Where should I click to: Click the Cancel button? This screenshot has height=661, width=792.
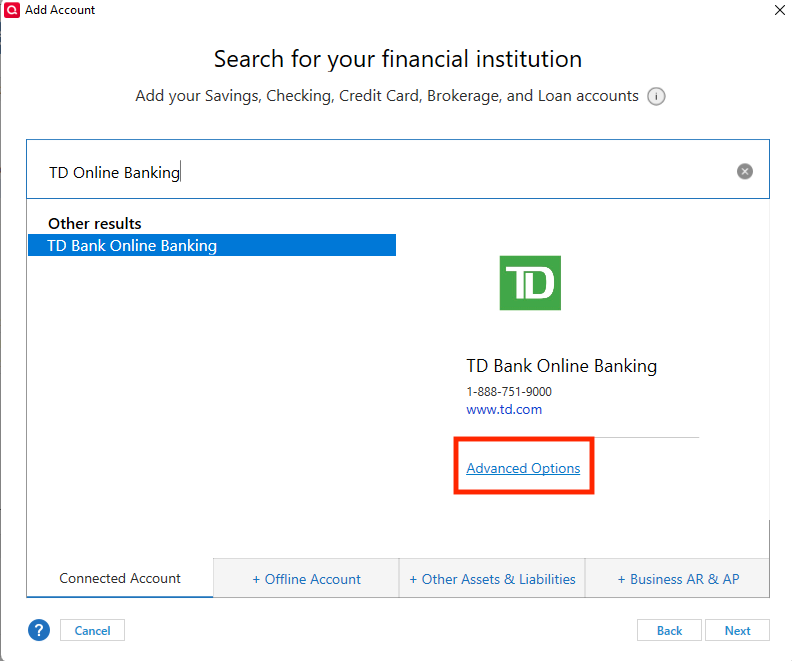[92, 630]
